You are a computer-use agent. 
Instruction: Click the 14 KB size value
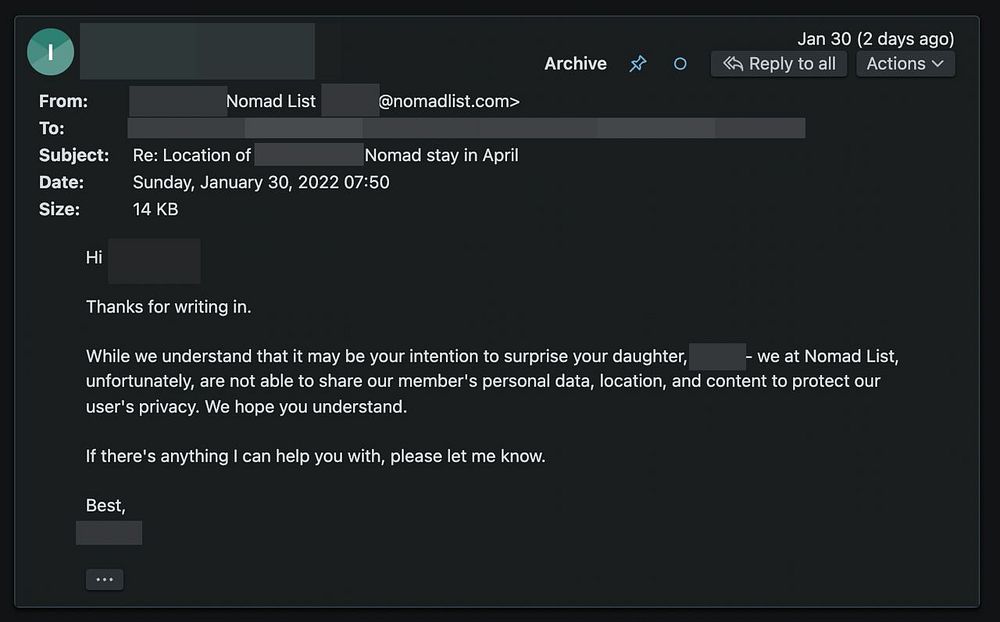[x=155, y=209]
